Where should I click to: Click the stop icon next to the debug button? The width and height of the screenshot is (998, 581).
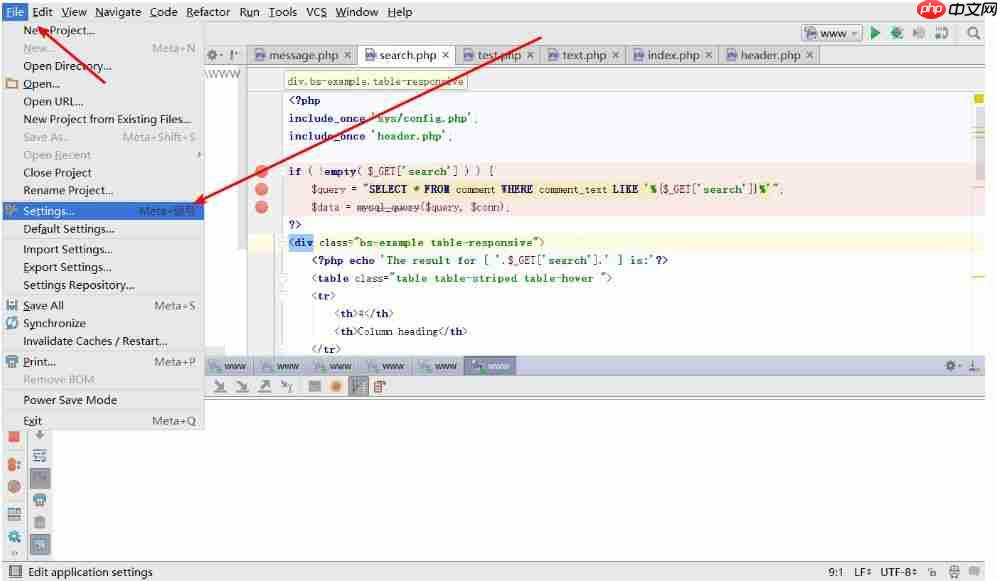tap(918, 33)
